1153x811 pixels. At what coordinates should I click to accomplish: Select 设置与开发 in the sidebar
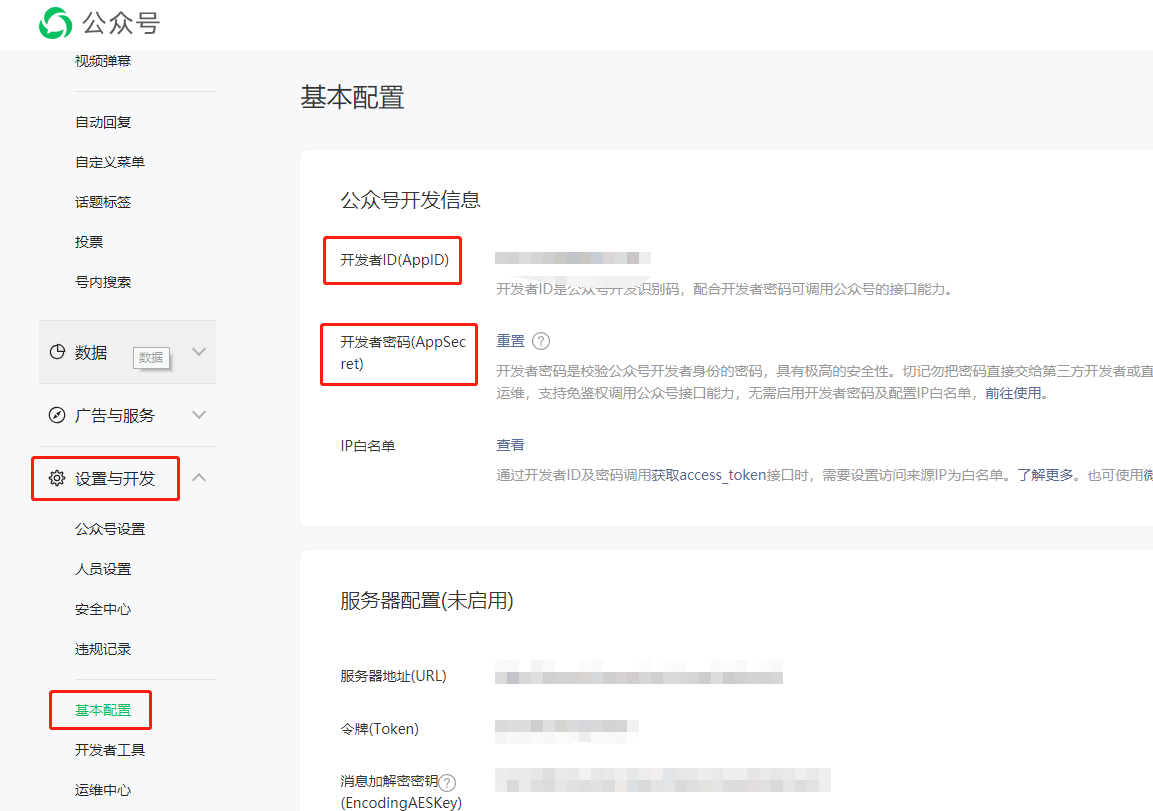(115, 479)
